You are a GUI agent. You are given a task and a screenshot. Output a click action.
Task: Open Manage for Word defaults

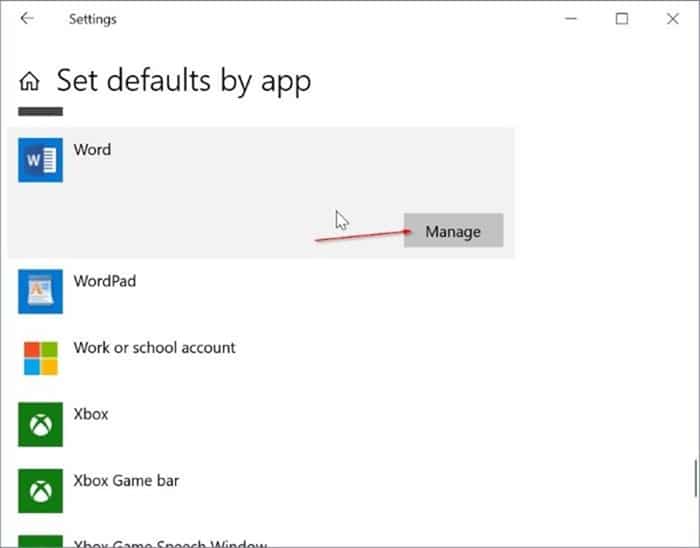[x=454, y=230]
